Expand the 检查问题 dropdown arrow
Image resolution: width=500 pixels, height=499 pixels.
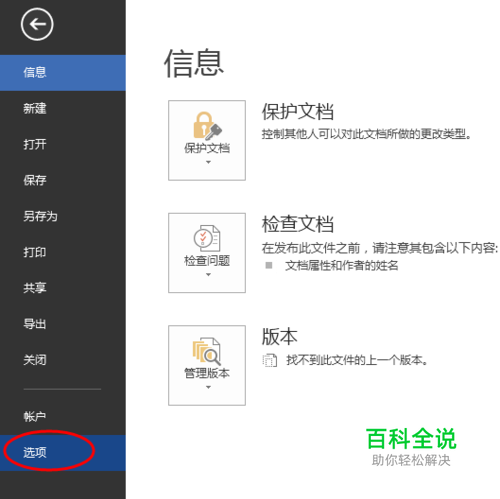coord(208,275)
